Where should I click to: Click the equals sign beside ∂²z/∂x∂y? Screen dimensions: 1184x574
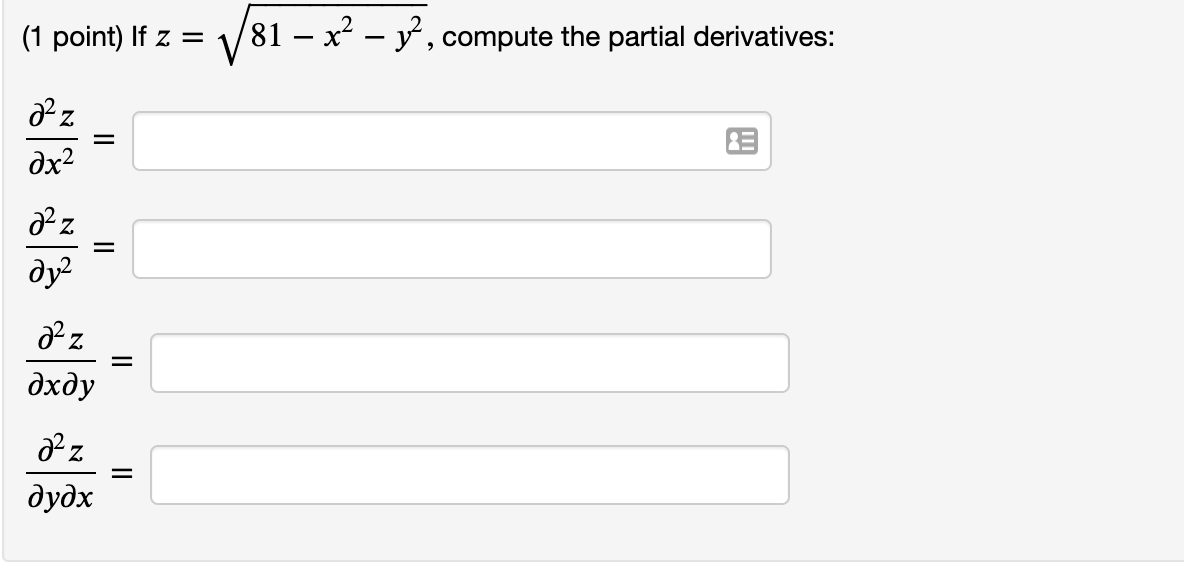[122, 363]
